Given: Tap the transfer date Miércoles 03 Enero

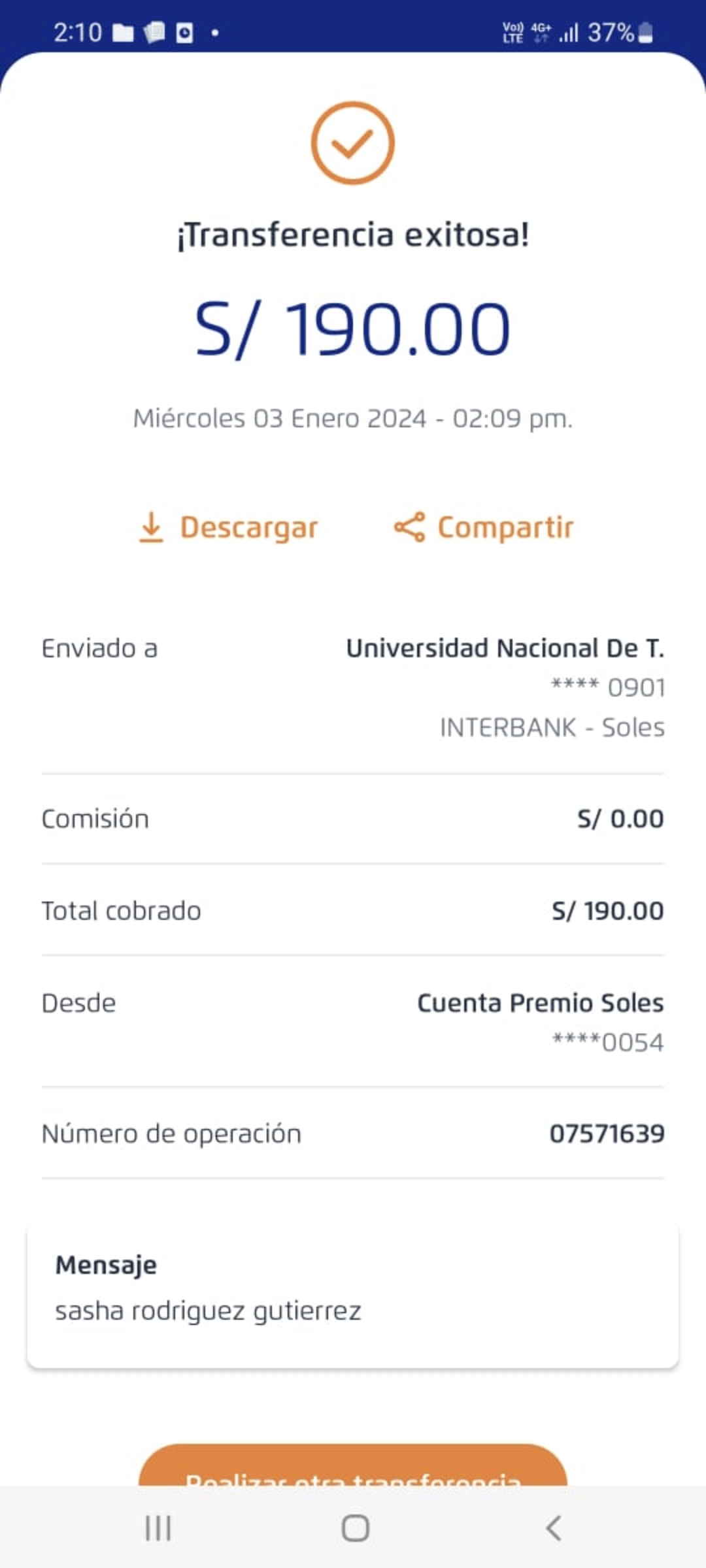Looking at the screenshot, I should pos(352,419).
